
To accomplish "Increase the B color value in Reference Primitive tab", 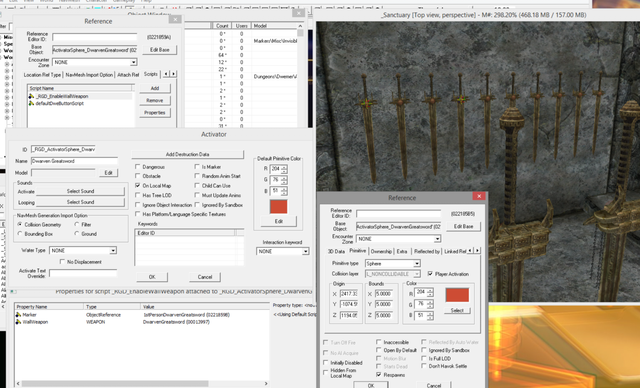I will pyautogui.click(x=429, y=313).
